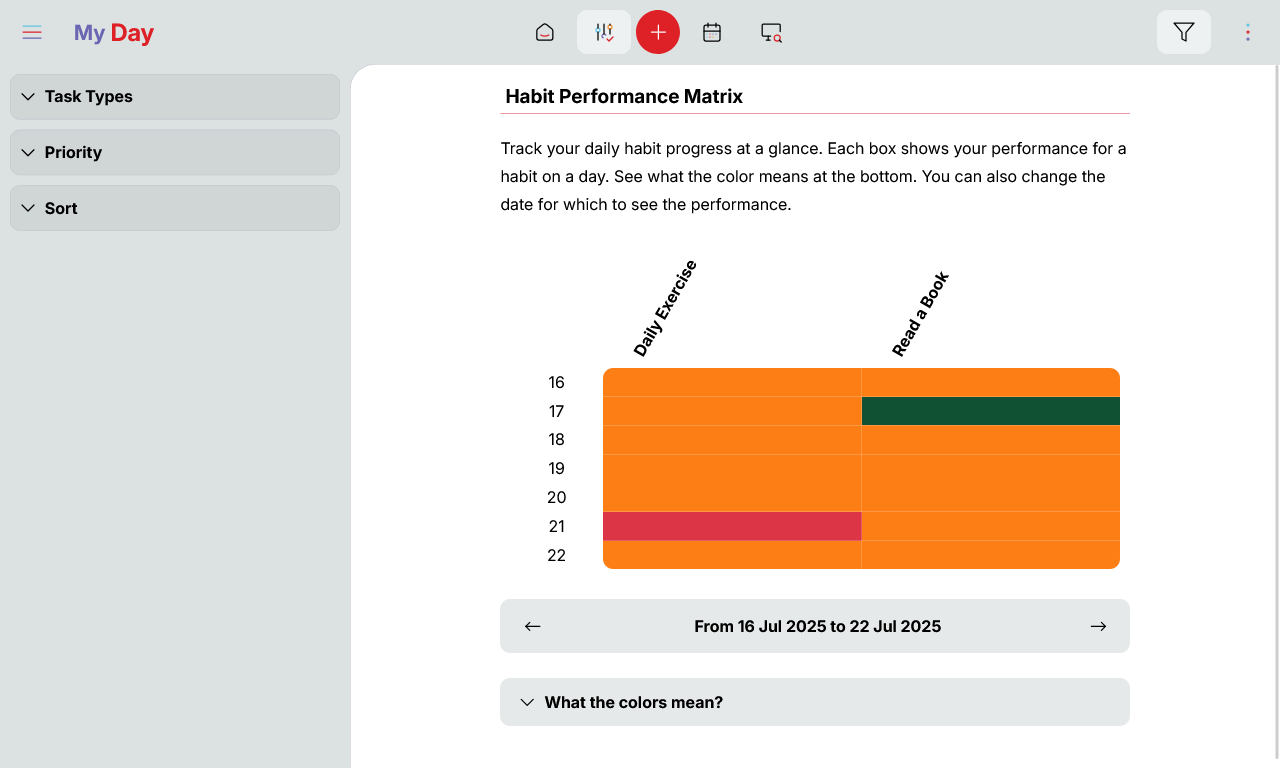Open the calendar view icon
The height and width of the screenshot is (768, 1280).
point(712,33)
